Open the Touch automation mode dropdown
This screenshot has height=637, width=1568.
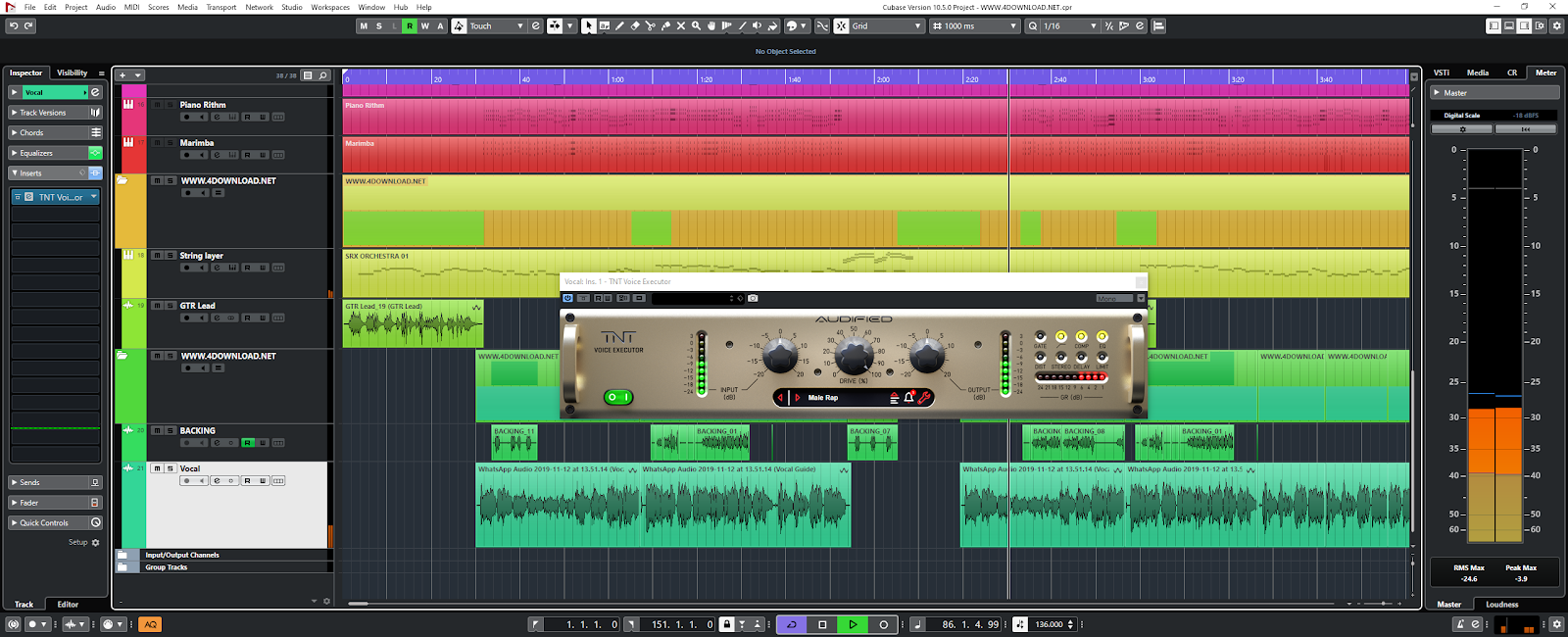(x=497, y=25)
